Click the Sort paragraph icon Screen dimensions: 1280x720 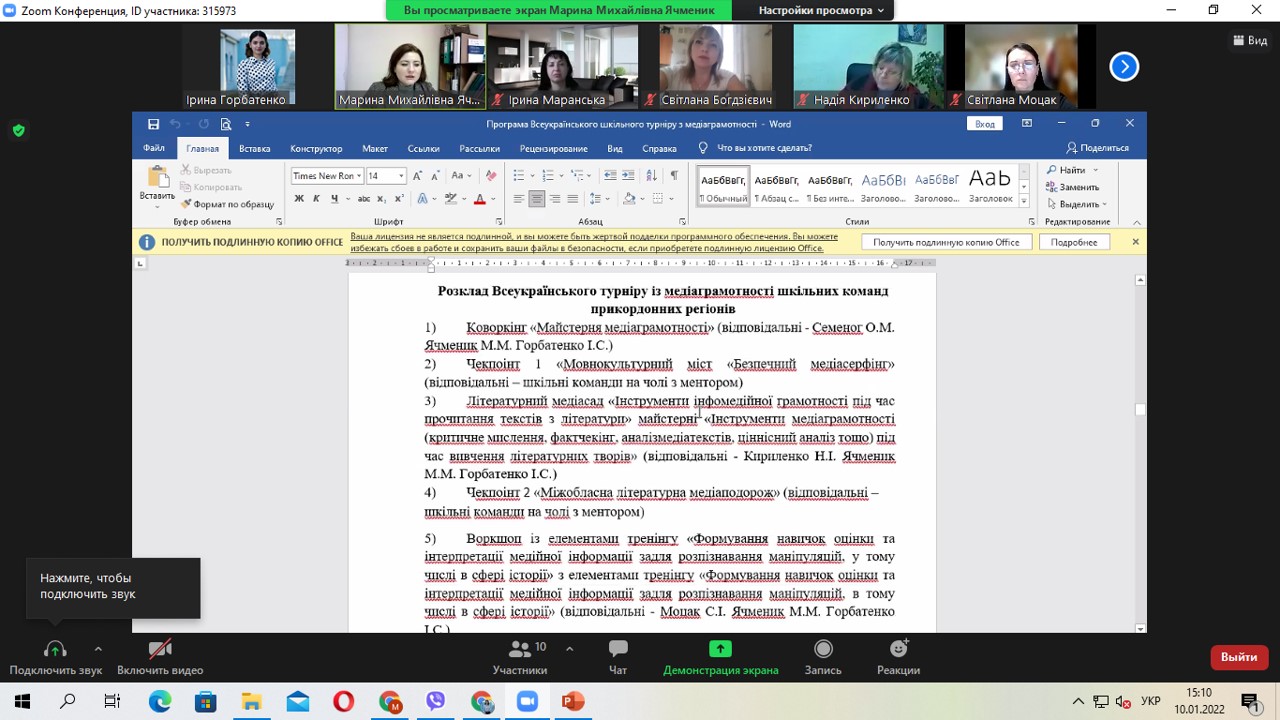(651, 176)
